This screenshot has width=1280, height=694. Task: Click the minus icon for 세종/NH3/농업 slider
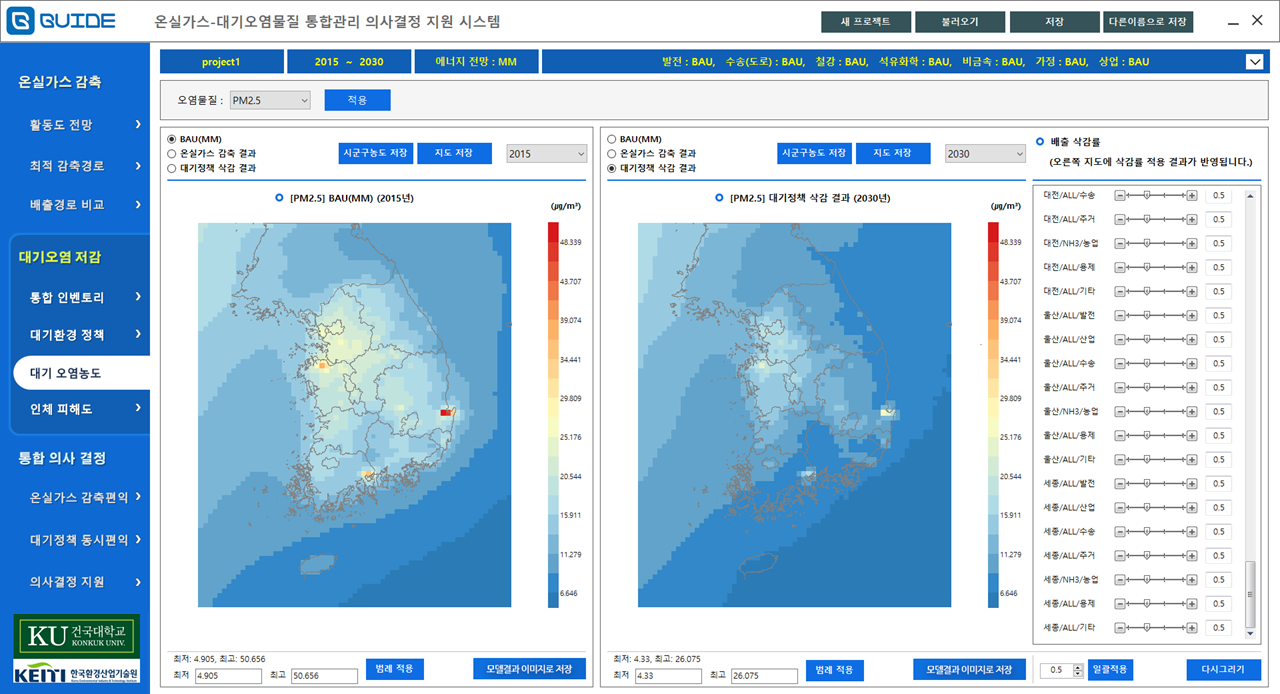tap(1120, 580)
